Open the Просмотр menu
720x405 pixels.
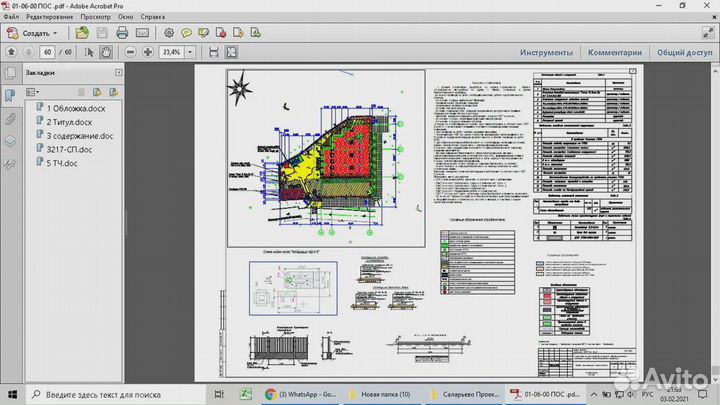(x=95, y=18)
